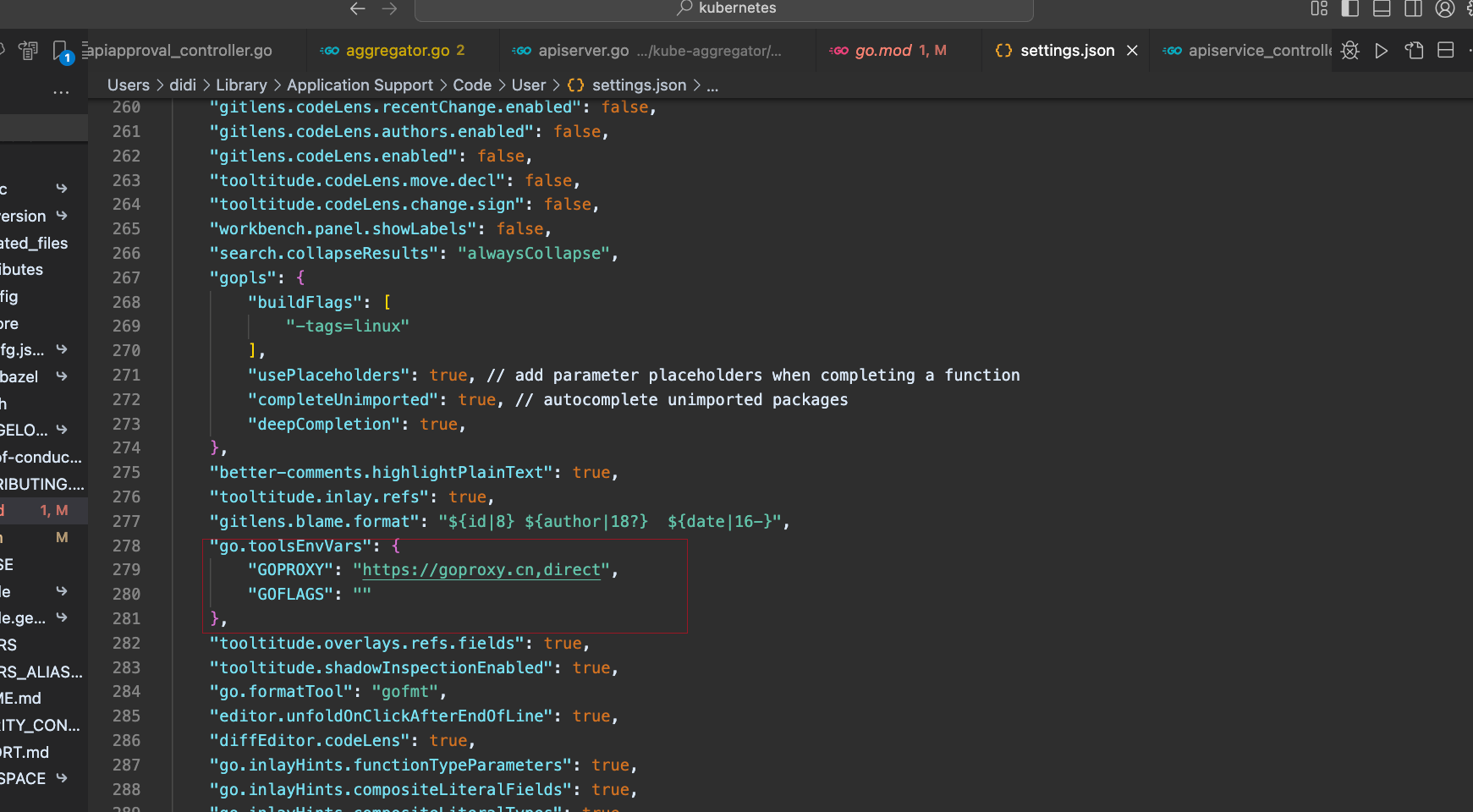Click the "deepCompletion" key

(x=324, y=424)
